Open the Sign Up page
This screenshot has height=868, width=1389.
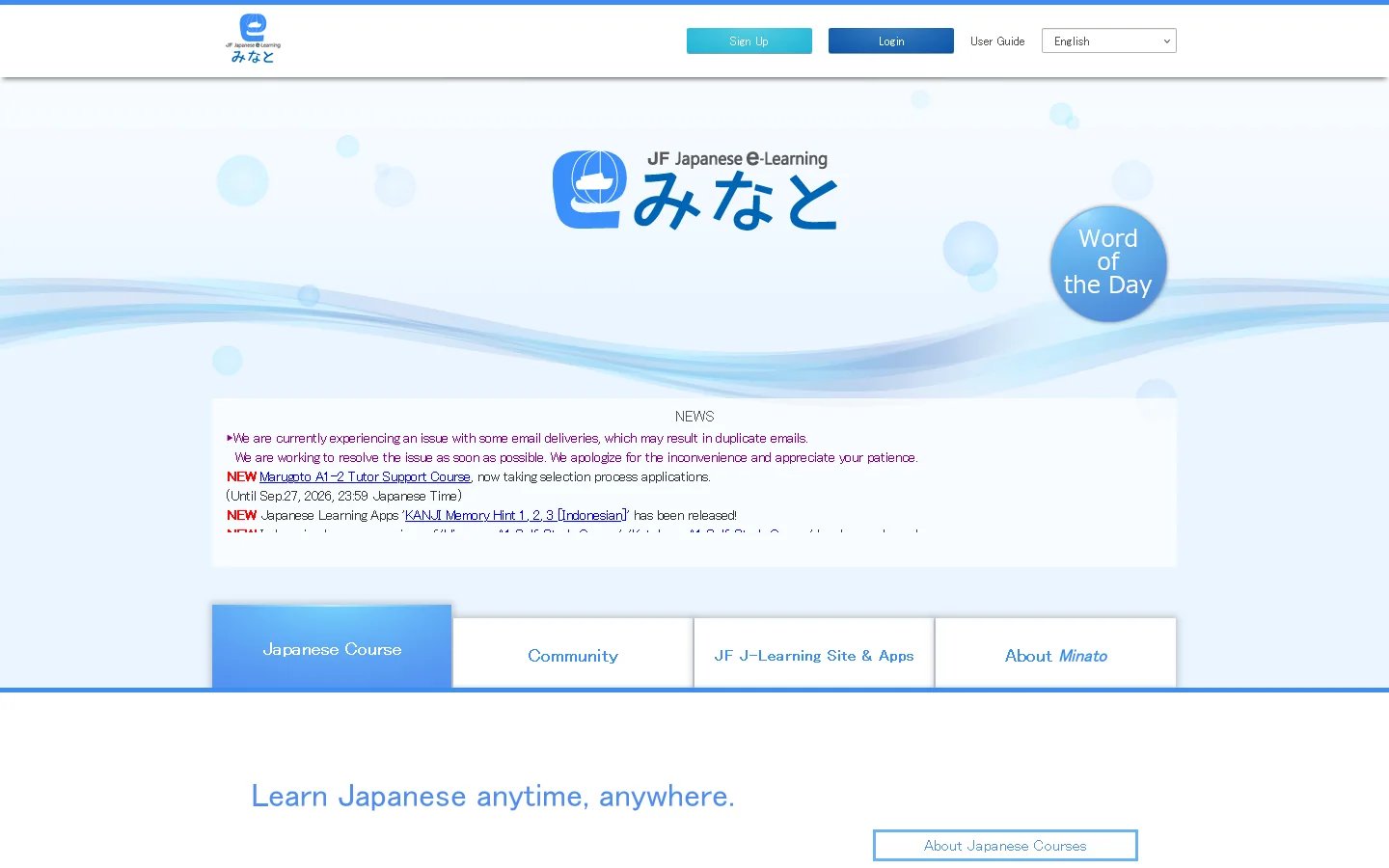click(749, 41)
